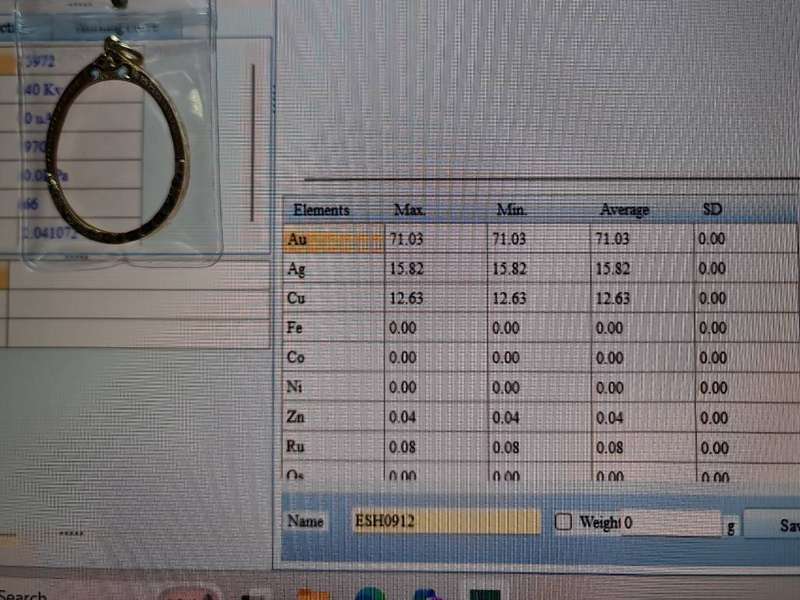Viewport: 800px width, 600px height.
Task: Click the Cu Average value 12.63
Action: 612,298
